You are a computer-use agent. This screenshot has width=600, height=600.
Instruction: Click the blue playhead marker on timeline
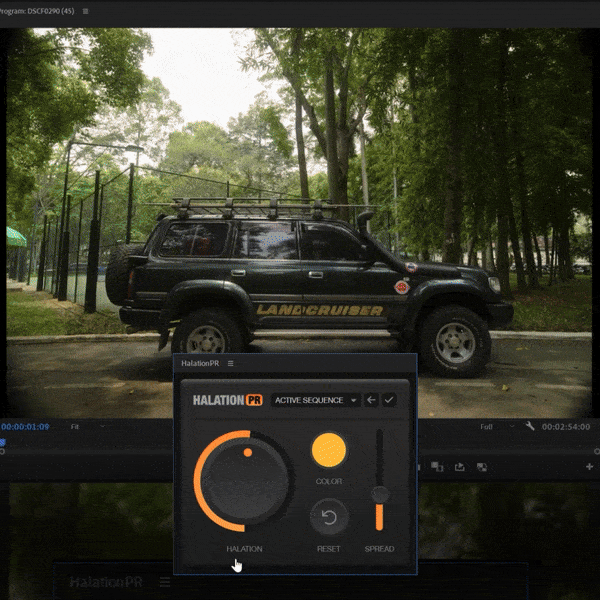point(3,442)
